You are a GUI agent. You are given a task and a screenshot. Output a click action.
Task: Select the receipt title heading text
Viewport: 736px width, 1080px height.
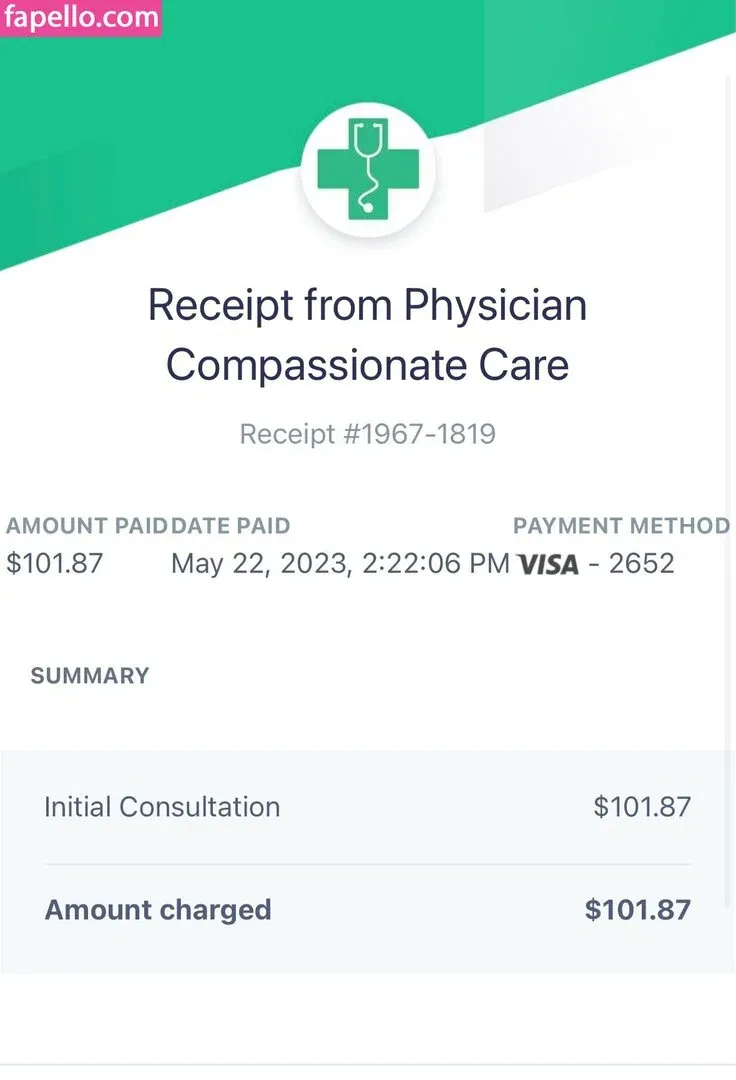click(x=367, y=335)
